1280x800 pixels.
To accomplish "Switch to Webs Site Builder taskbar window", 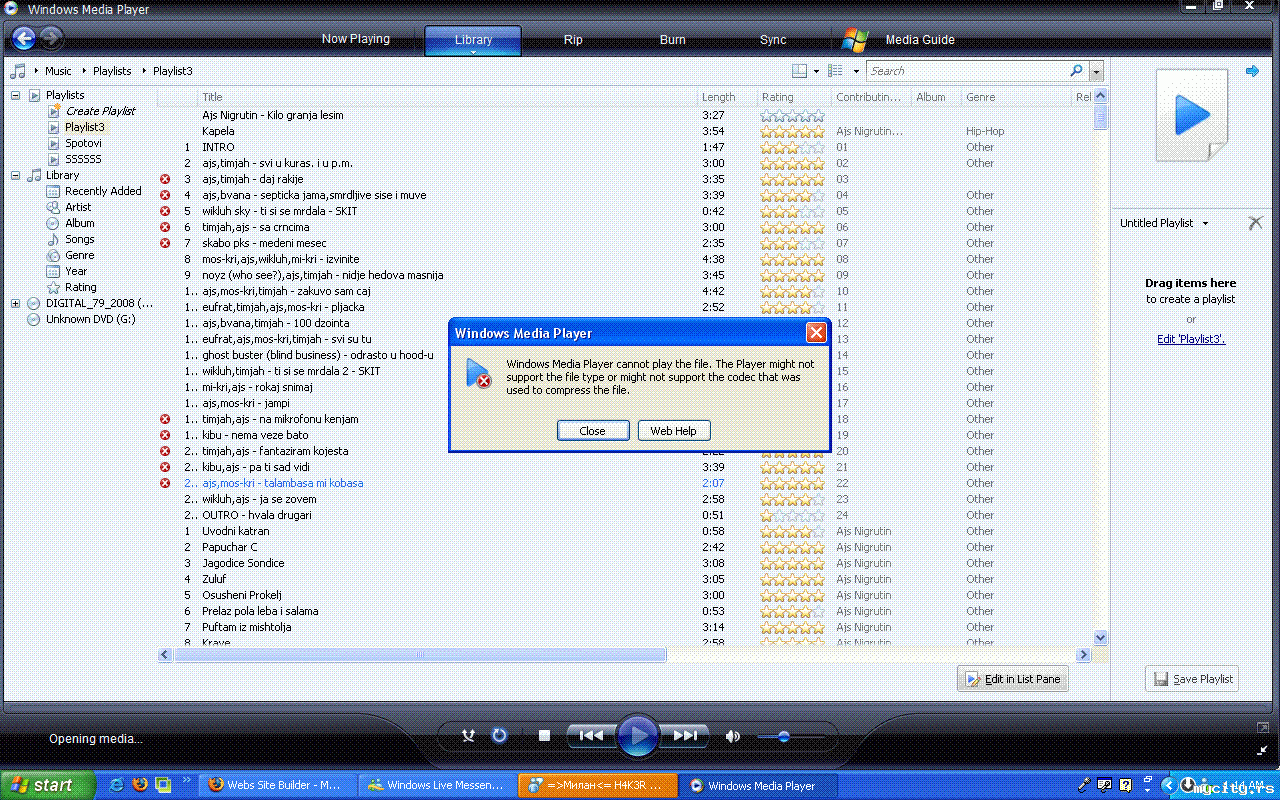I will click(279, 786).
